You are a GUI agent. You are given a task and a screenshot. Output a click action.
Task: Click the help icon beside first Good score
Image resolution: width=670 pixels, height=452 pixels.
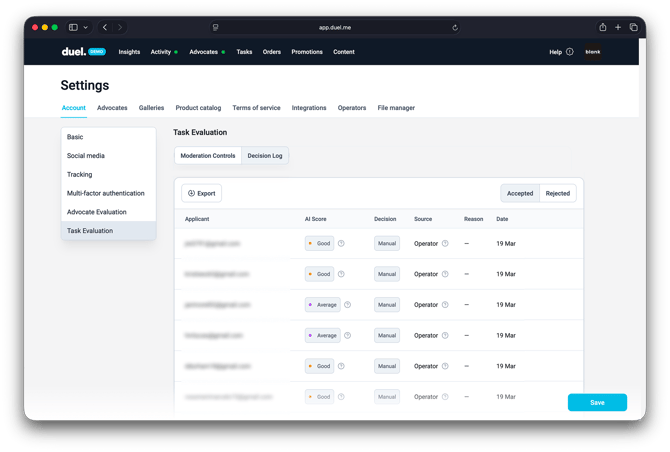341,243
